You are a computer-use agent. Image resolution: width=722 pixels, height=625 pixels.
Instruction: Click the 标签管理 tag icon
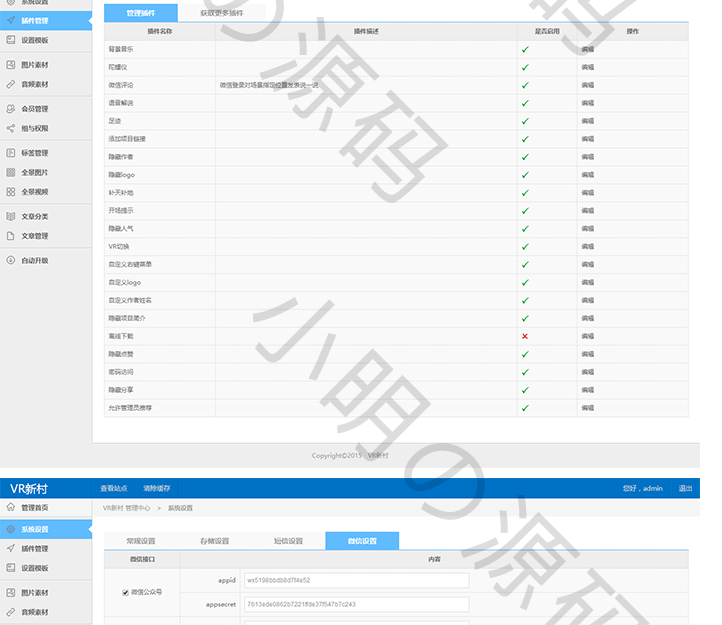11,152
